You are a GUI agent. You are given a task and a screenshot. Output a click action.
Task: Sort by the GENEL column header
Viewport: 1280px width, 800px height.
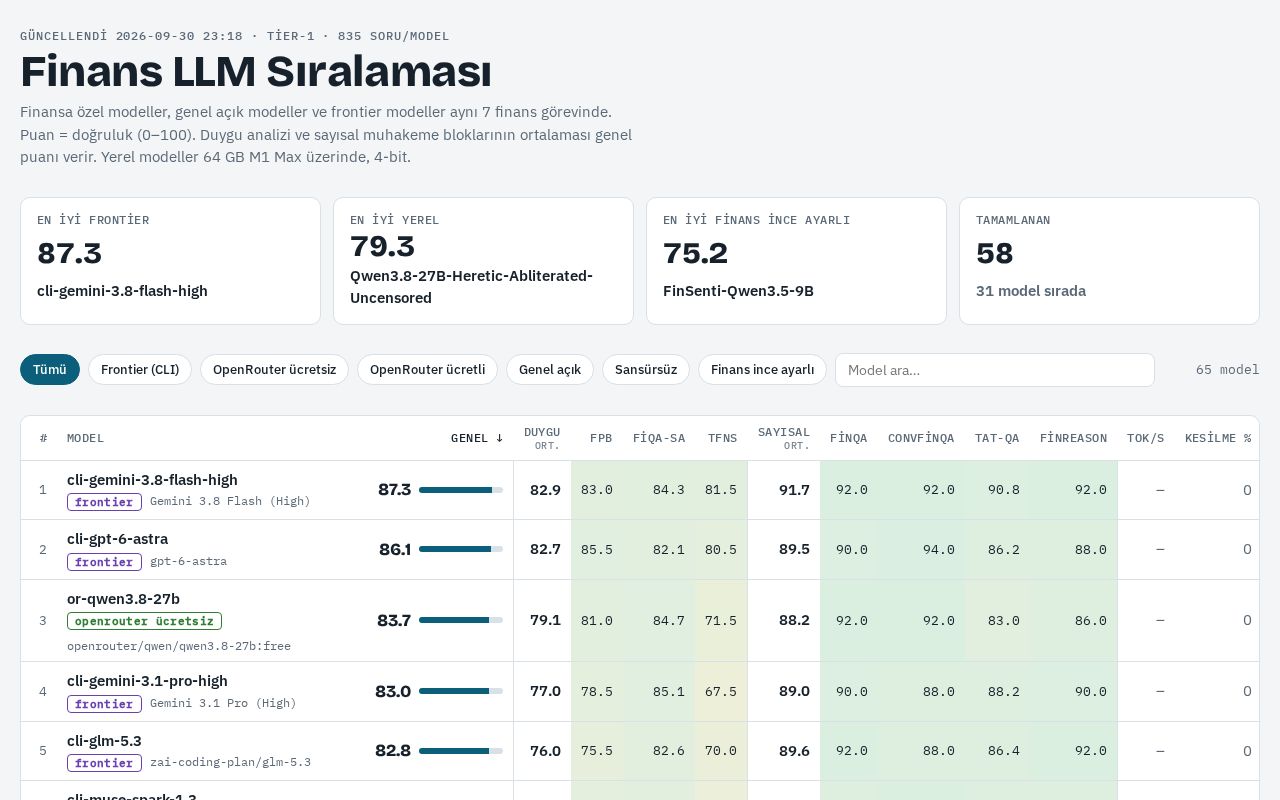pos(477,438)
